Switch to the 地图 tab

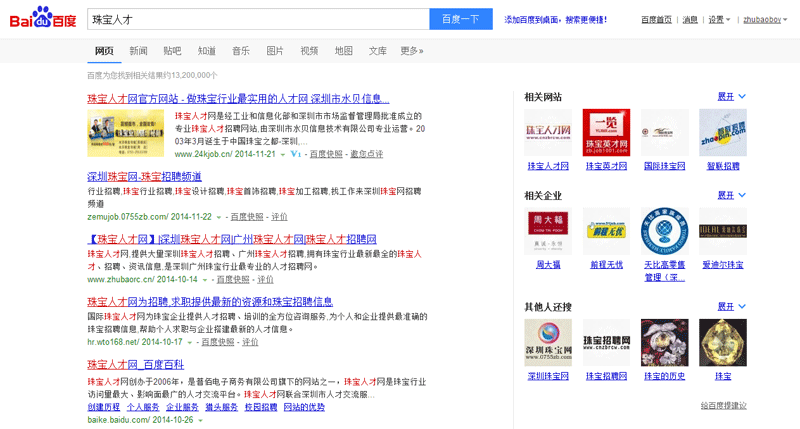[x=343, y=51]
